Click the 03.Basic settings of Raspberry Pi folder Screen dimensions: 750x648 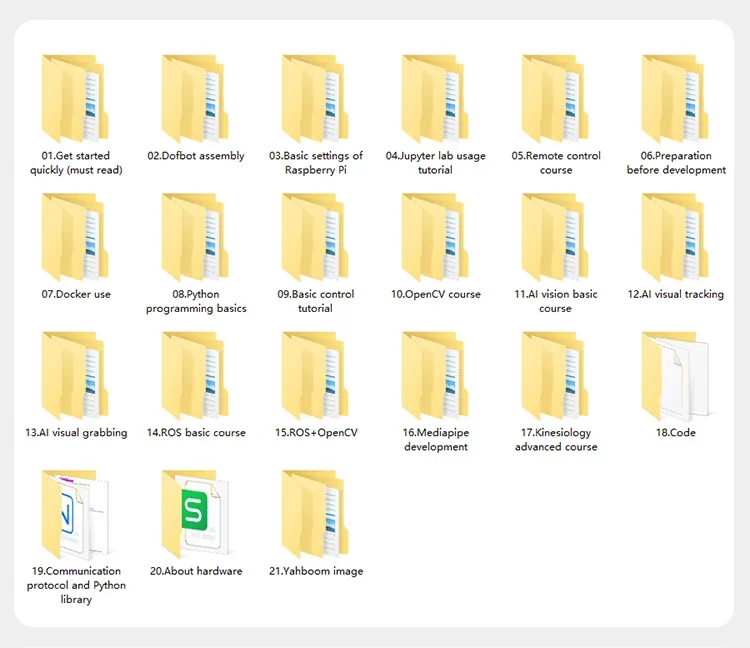coord(315,99)
